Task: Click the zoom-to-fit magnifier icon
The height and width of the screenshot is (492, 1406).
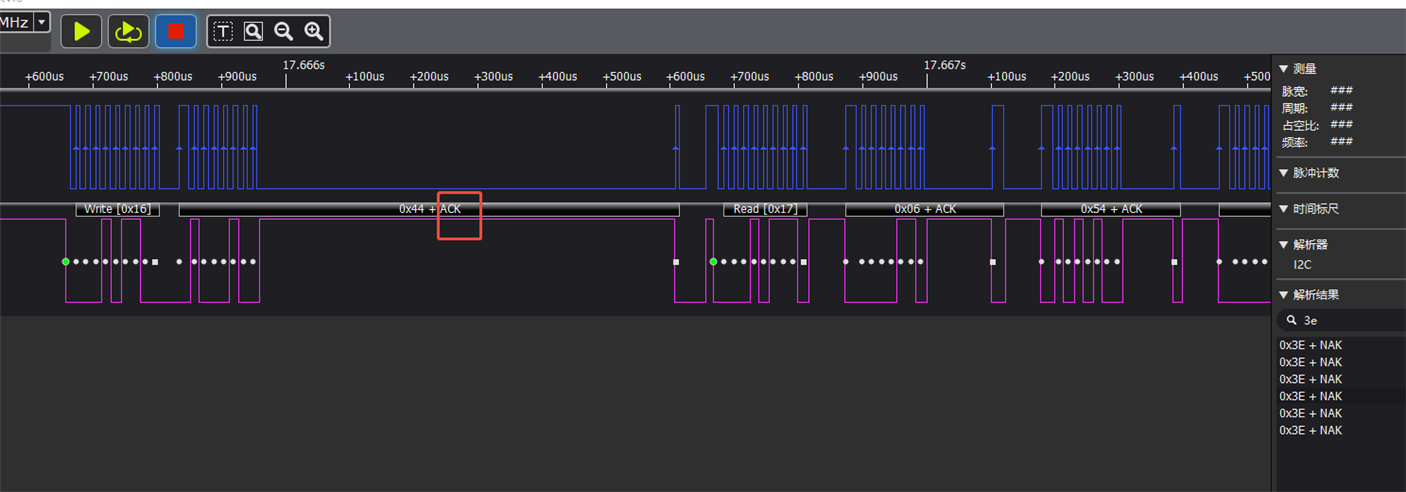Action: [253, 32]
